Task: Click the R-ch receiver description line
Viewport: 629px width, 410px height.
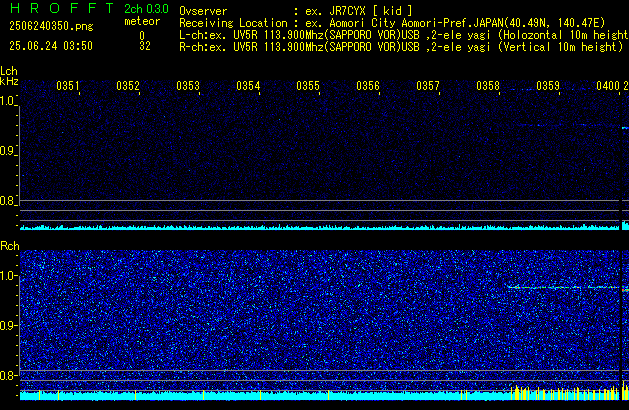Action: (x=401, y=47)
